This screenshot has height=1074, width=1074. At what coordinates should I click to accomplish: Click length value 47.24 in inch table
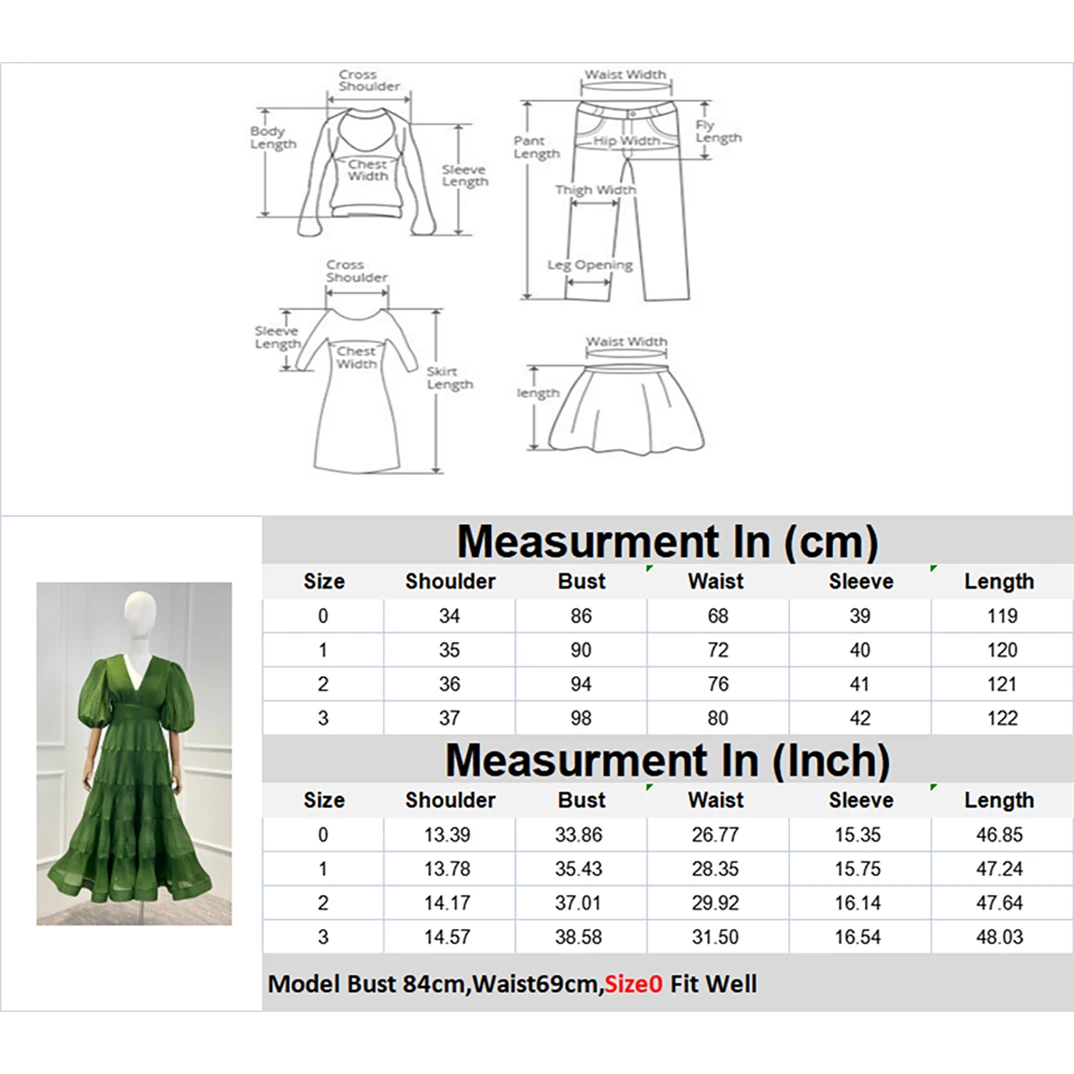click(x=999, y=869)
